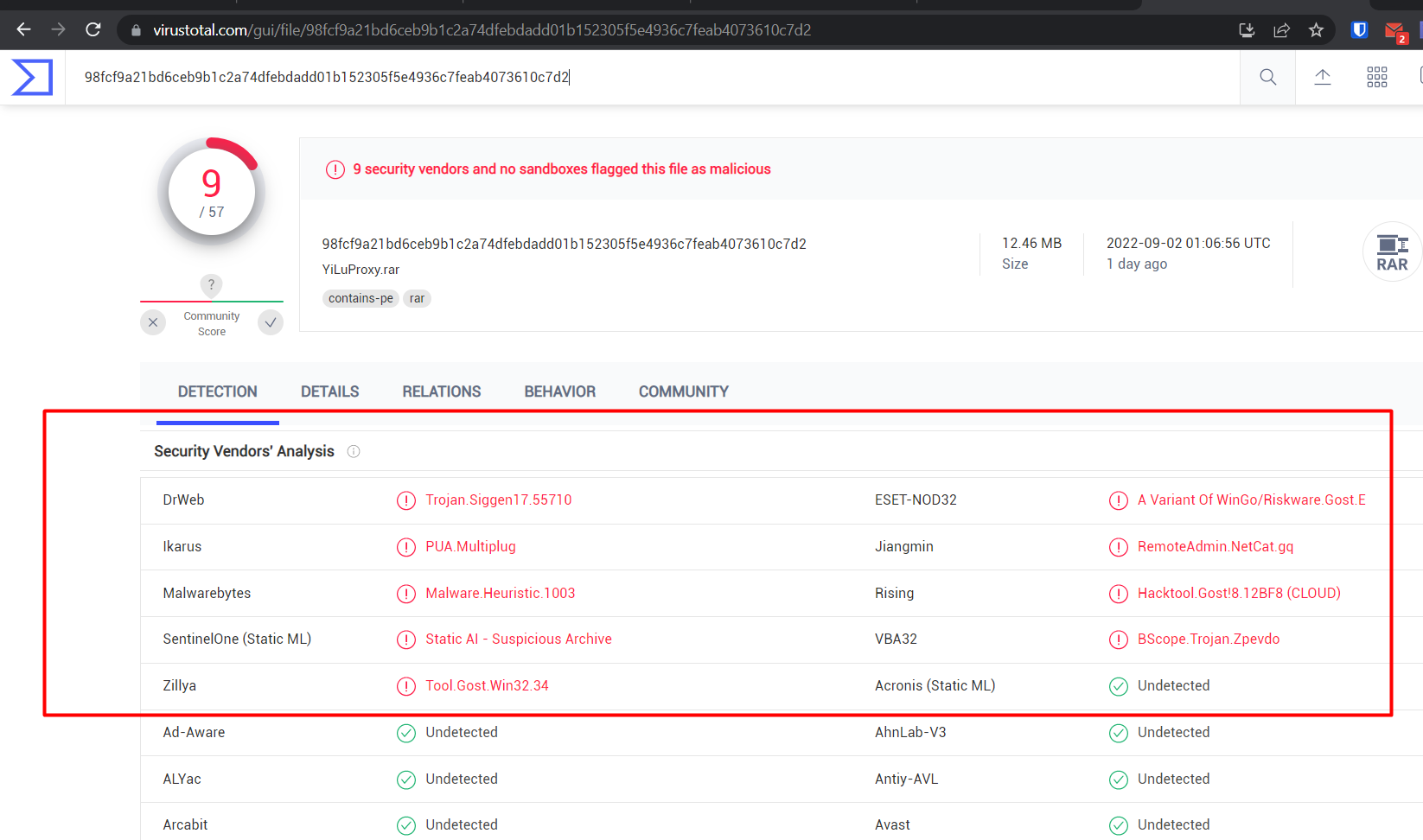Vote file as harmless with checkmark button
1423x840 pixels.
271,322
